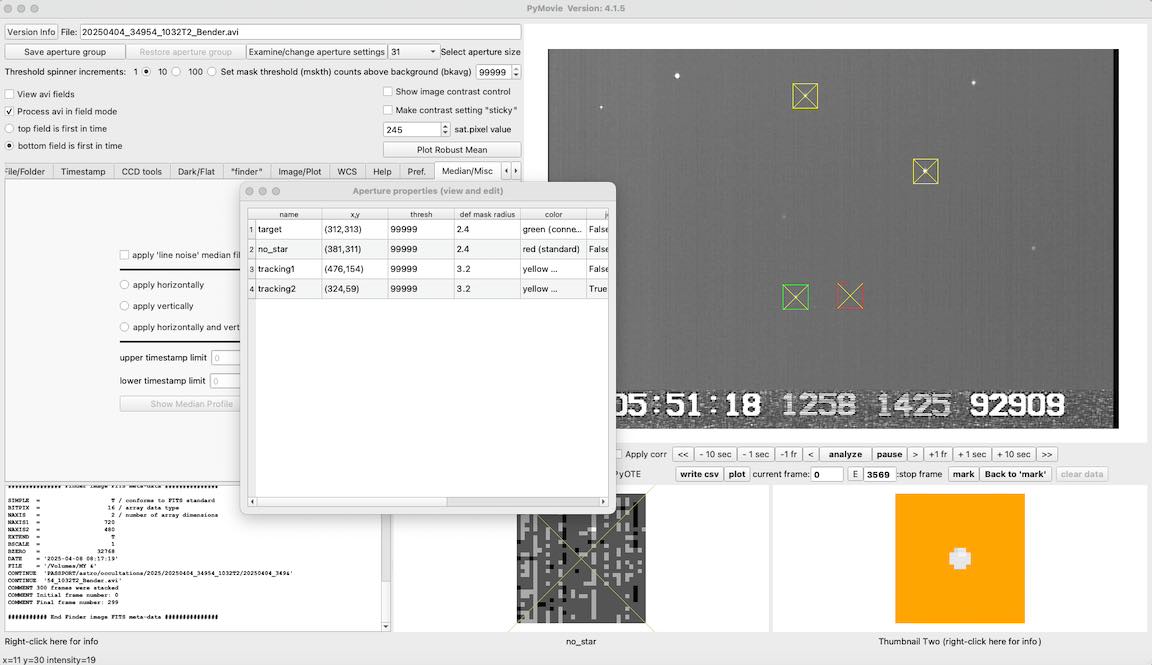Image resolution: width=1152 pixels, height=665 pixels.
Task: Open the aperture size dropdown
Action: (413, 52)
